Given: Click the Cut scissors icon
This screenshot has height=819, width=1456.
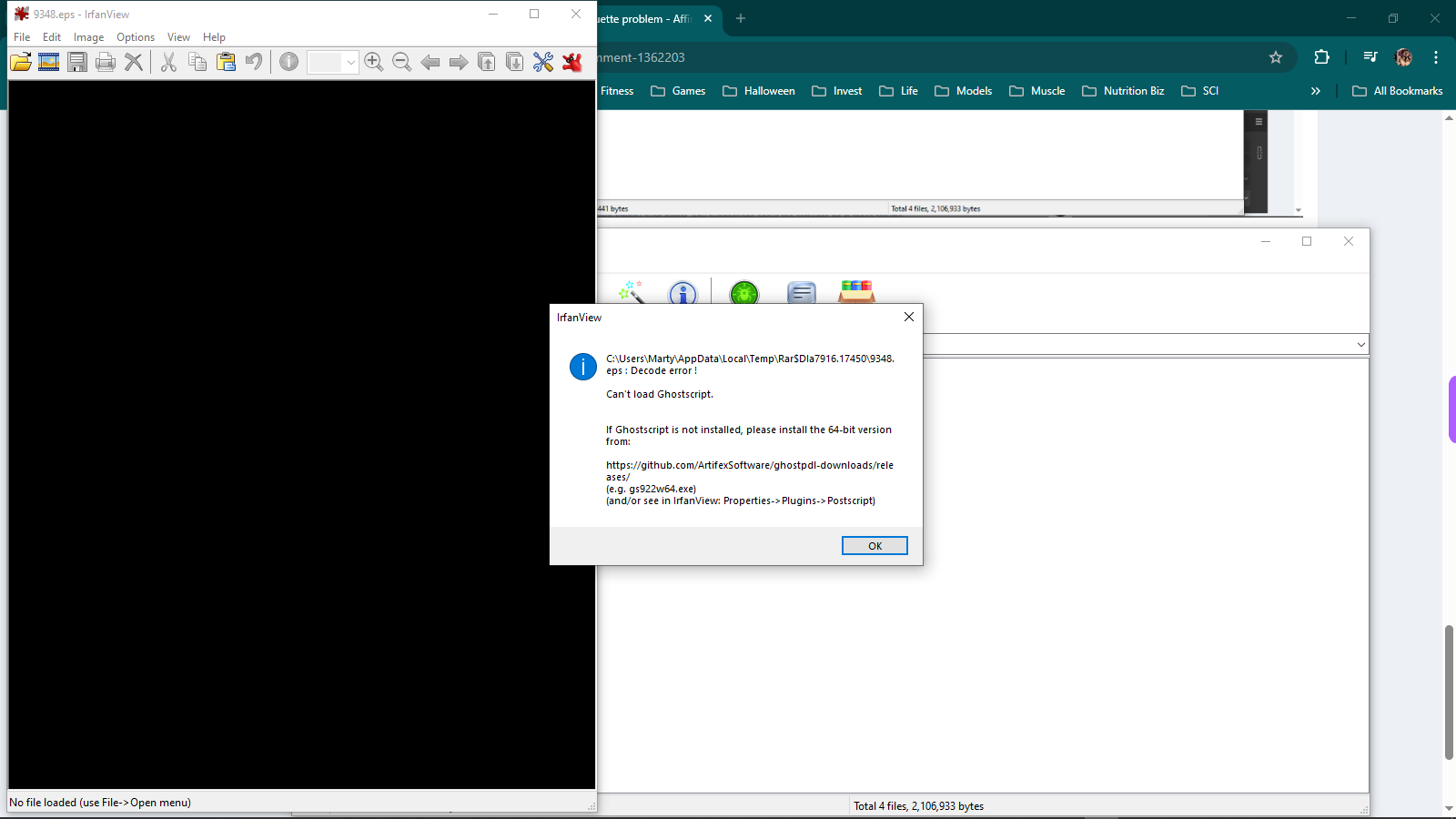Looking at the screenshot, I should 168,62.
